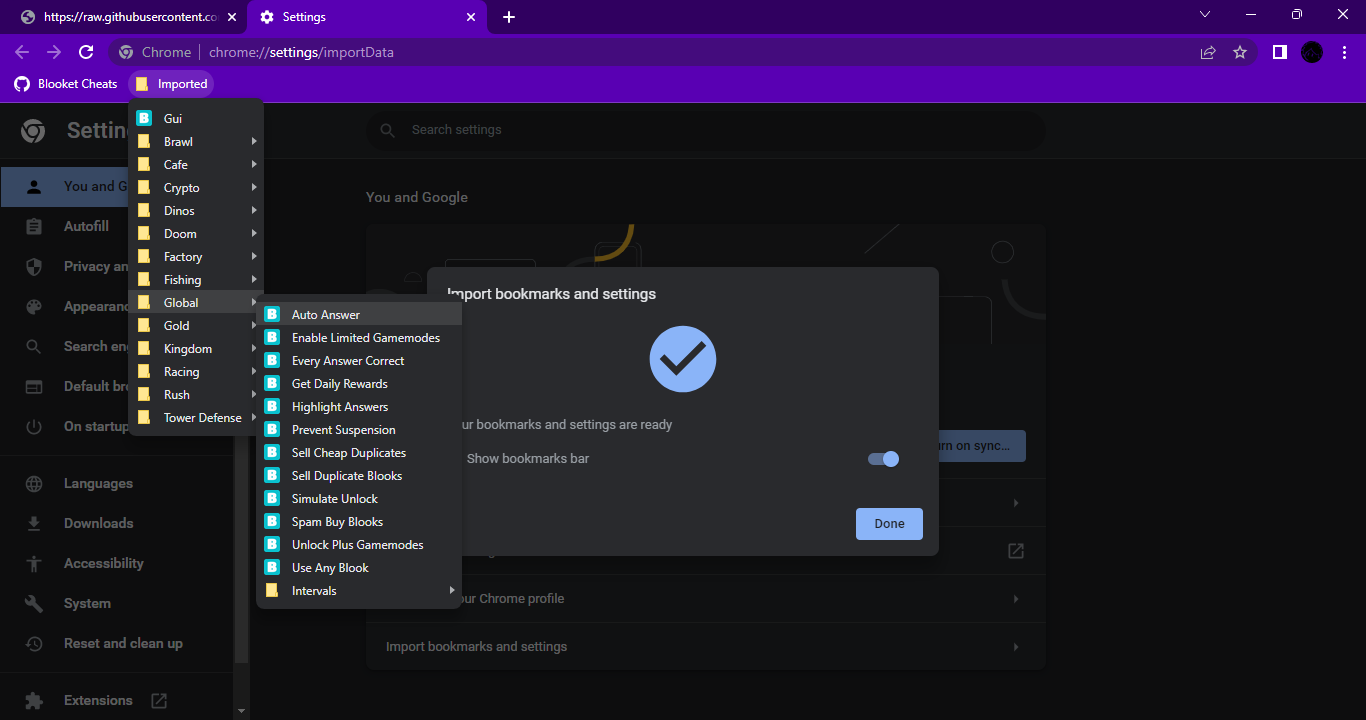
Task: Expand the Dinos bookmark folder
Action: click(196, 210)
